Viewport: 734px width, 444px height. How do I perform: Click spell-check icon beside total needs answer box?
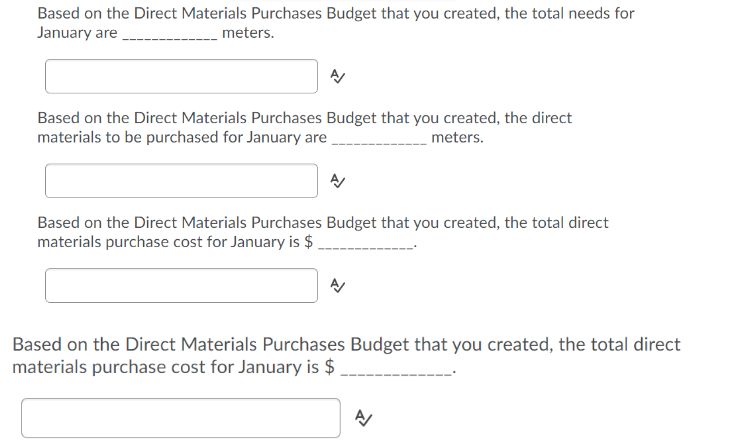pos(337,76)
